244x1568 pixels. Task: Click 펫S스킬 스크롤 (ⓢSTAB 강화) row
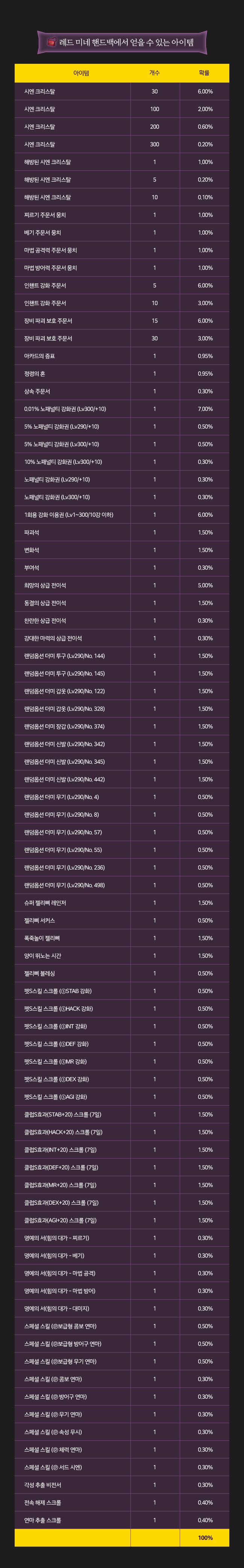click(122, 992)
